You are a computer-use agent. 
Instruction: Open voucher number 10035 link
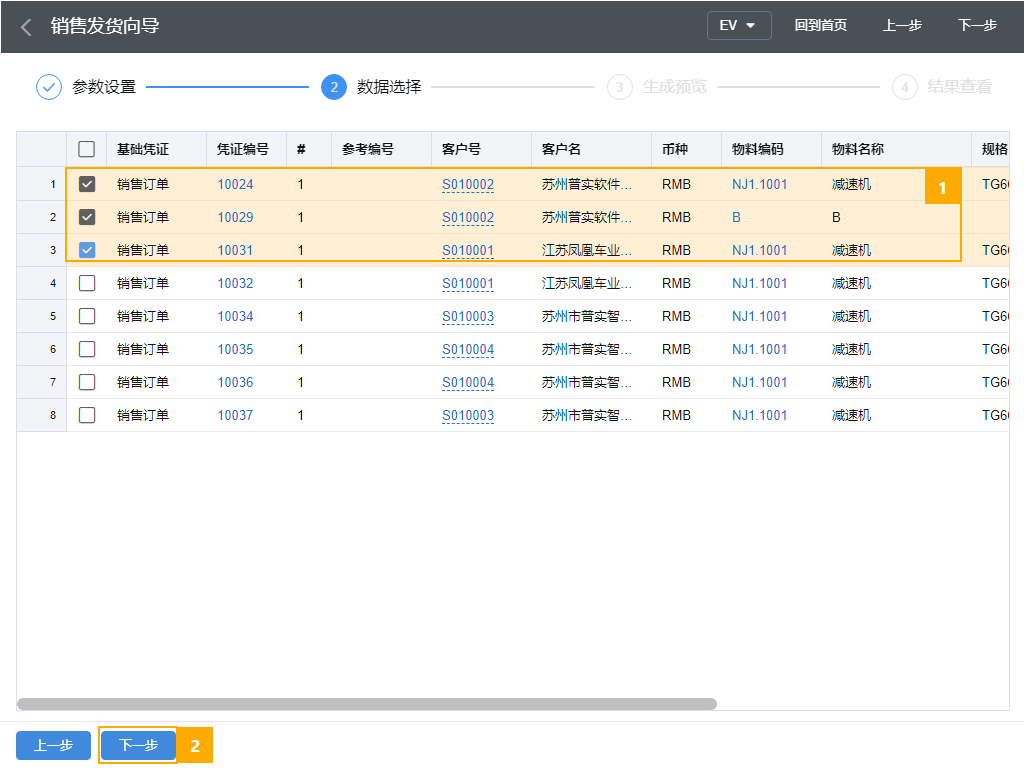(x=235, y=349)
